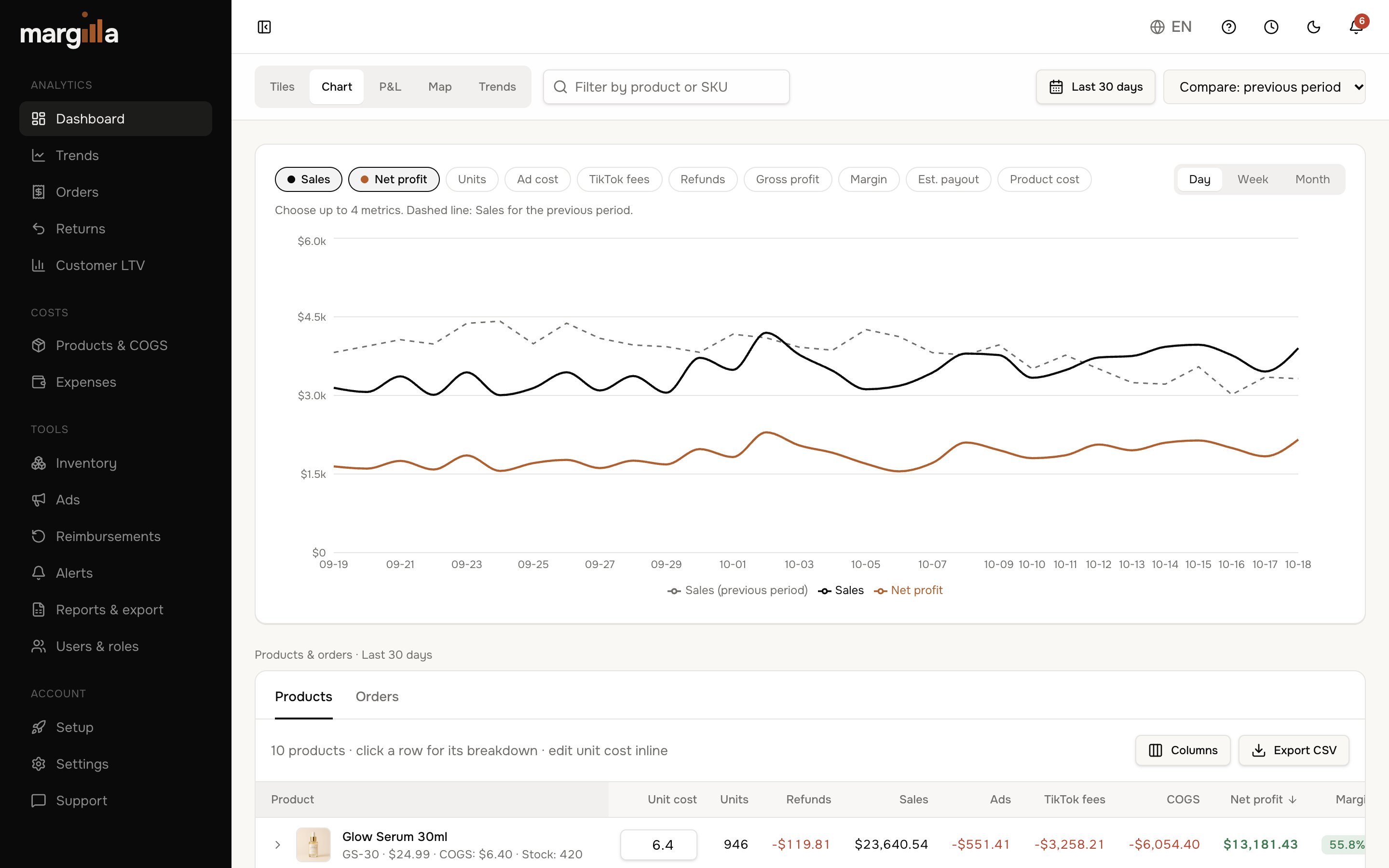Set chart granularity to Week
Viewport: 1389px width, 868px height.
pyautogui.click(x=1253, y=179)
